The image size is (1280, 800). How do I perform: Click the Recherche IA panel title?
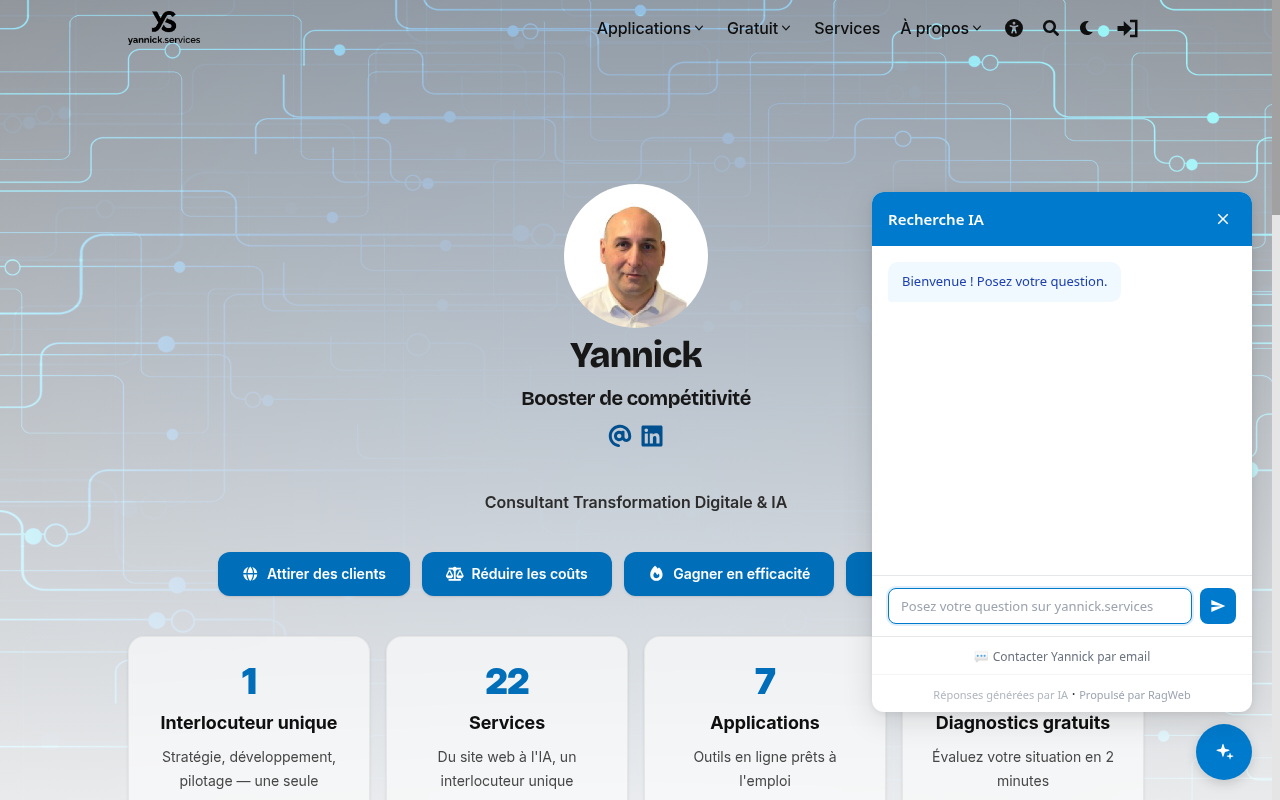[936, 220]
